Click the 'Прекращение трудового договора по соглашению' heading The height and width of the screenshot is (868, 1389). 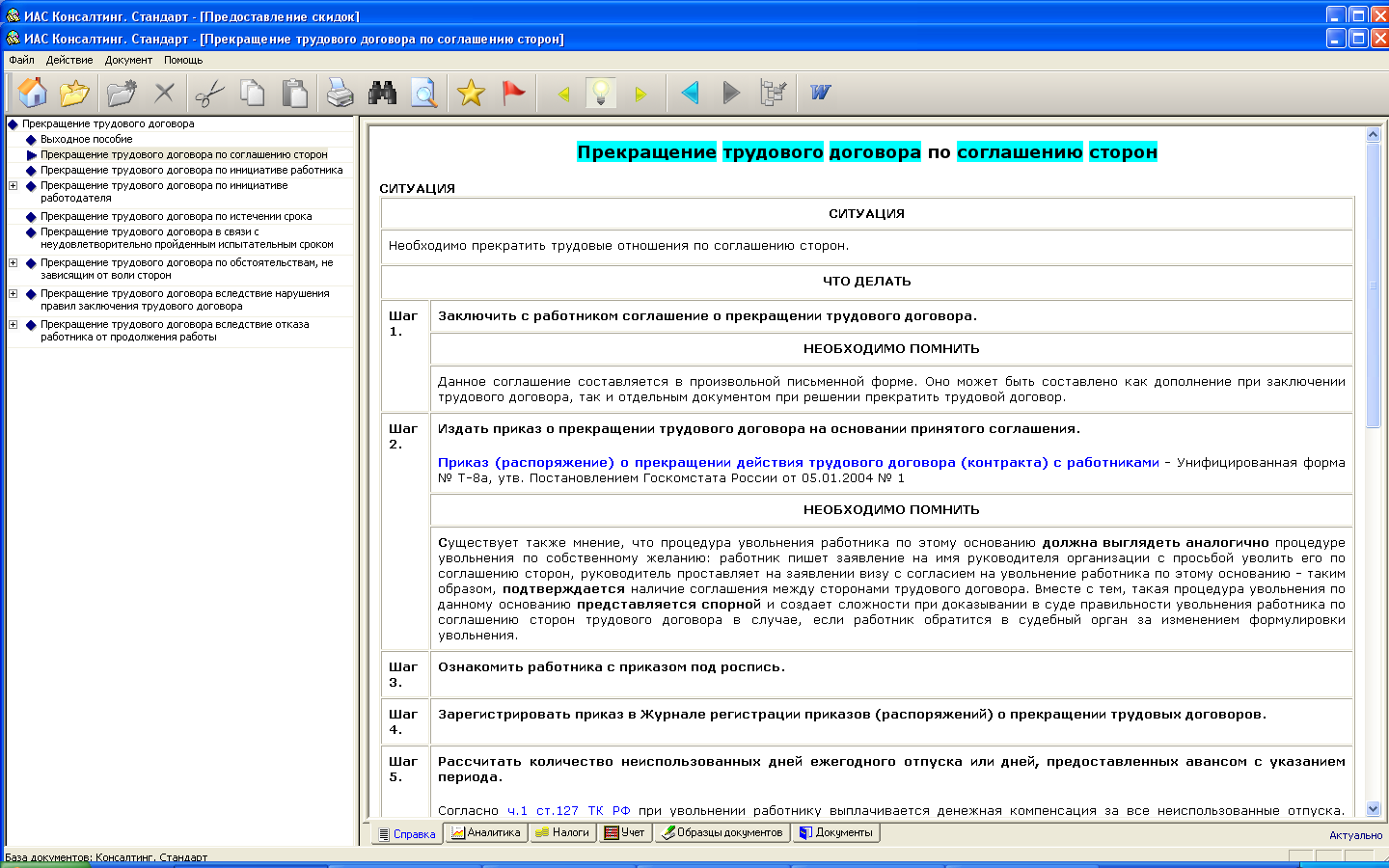[x=866, y=151]
